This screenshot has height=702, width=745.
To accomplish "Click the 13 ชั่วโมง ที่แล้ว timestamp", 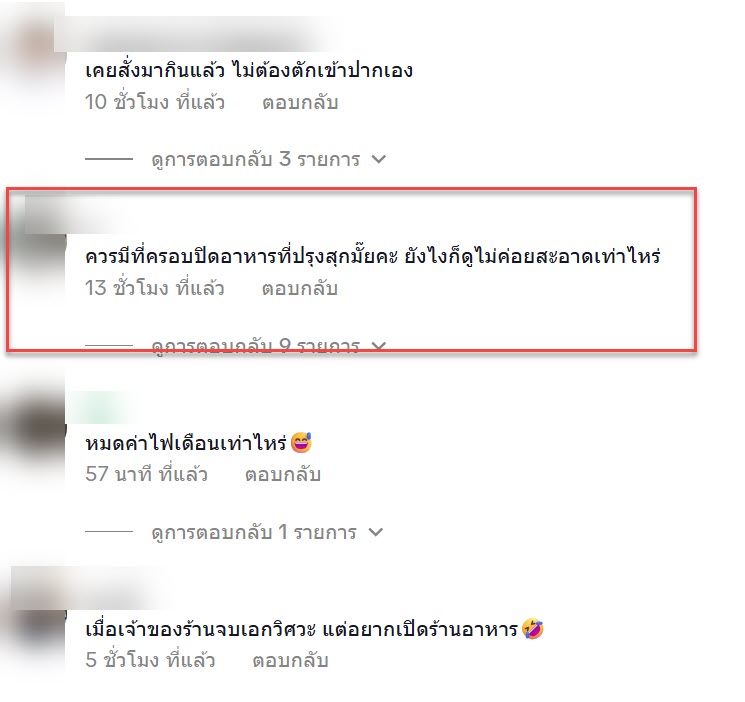I will click(154, 288).
